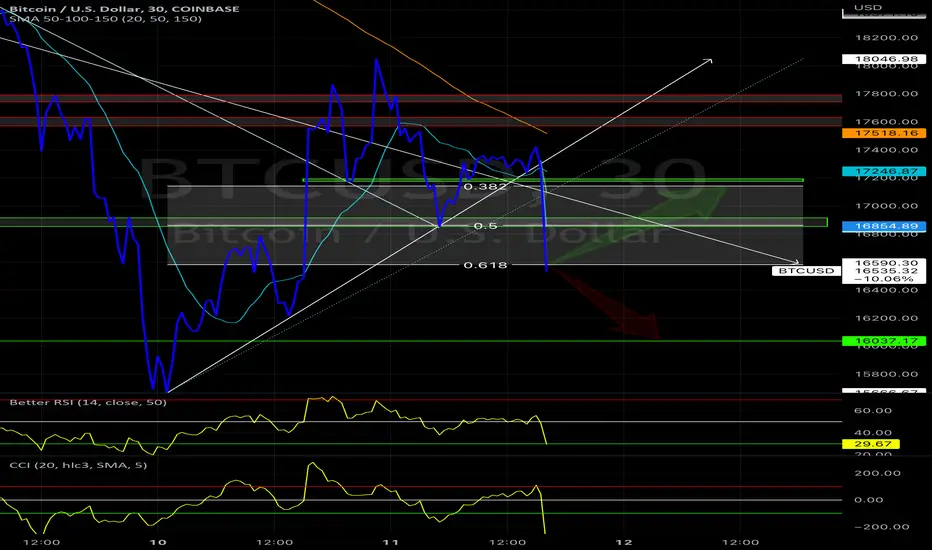Click the blue 16854.89 price label

tap(884, 226)
